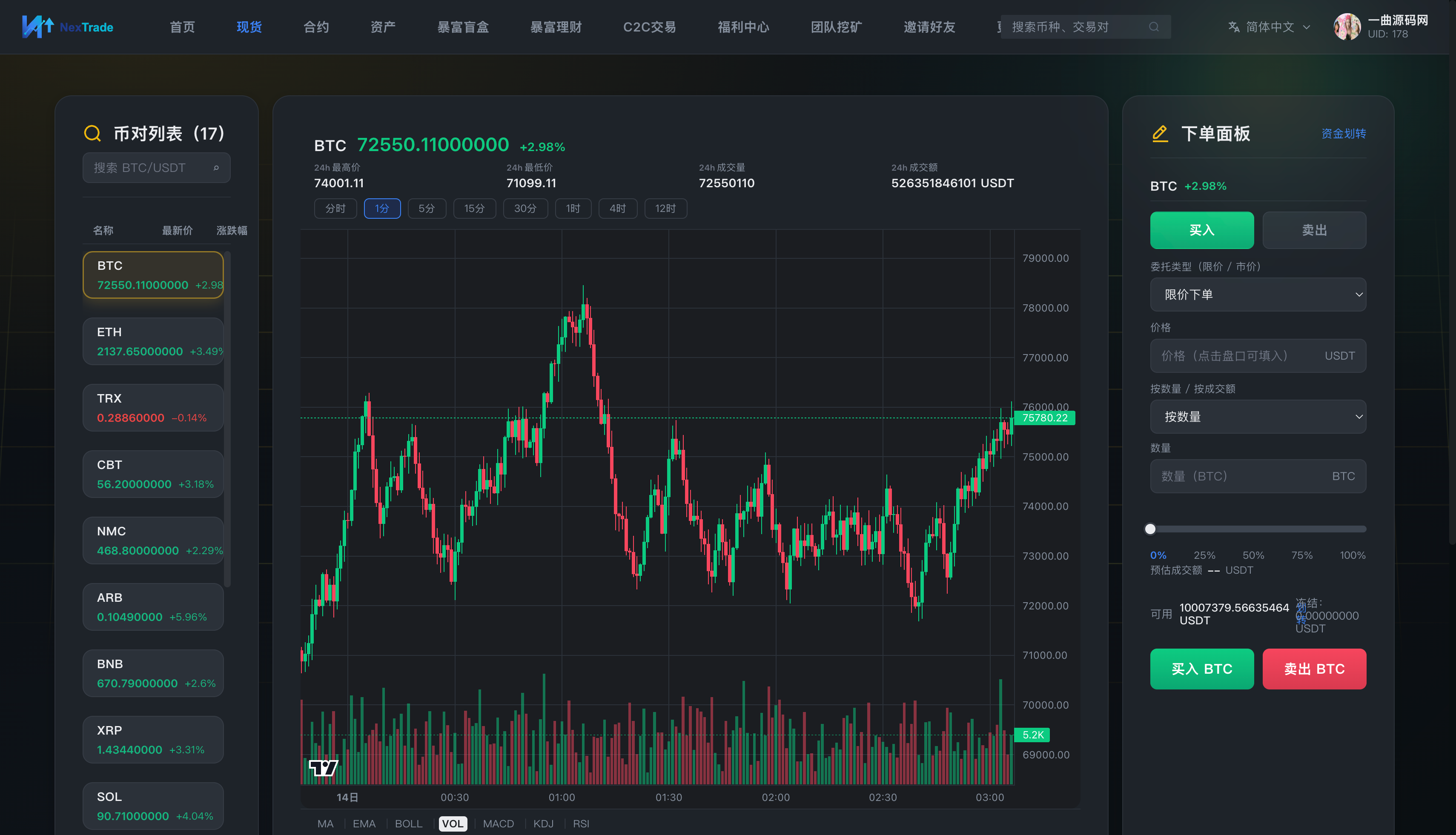Open the user avatar profile picture
The image size is (1456, 835).
[x=1347, y=27]
